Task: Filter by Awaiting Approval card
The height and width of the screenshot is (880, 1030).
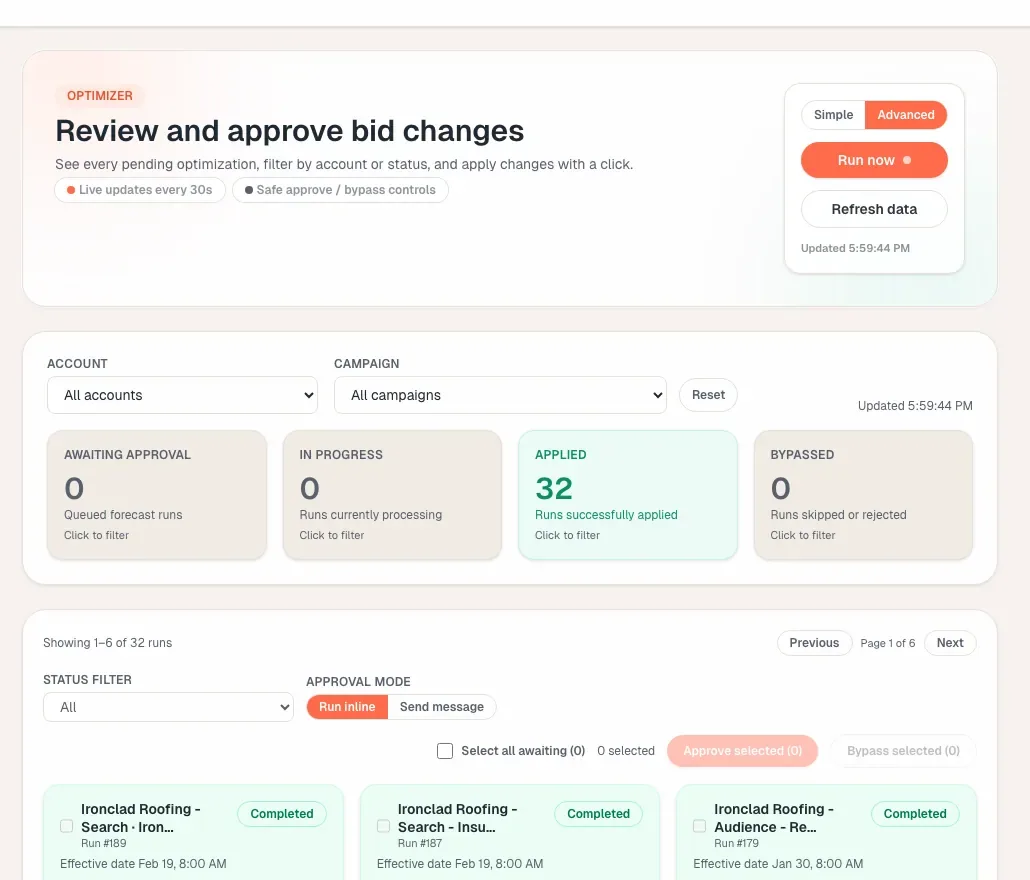Action: [157, 495]
